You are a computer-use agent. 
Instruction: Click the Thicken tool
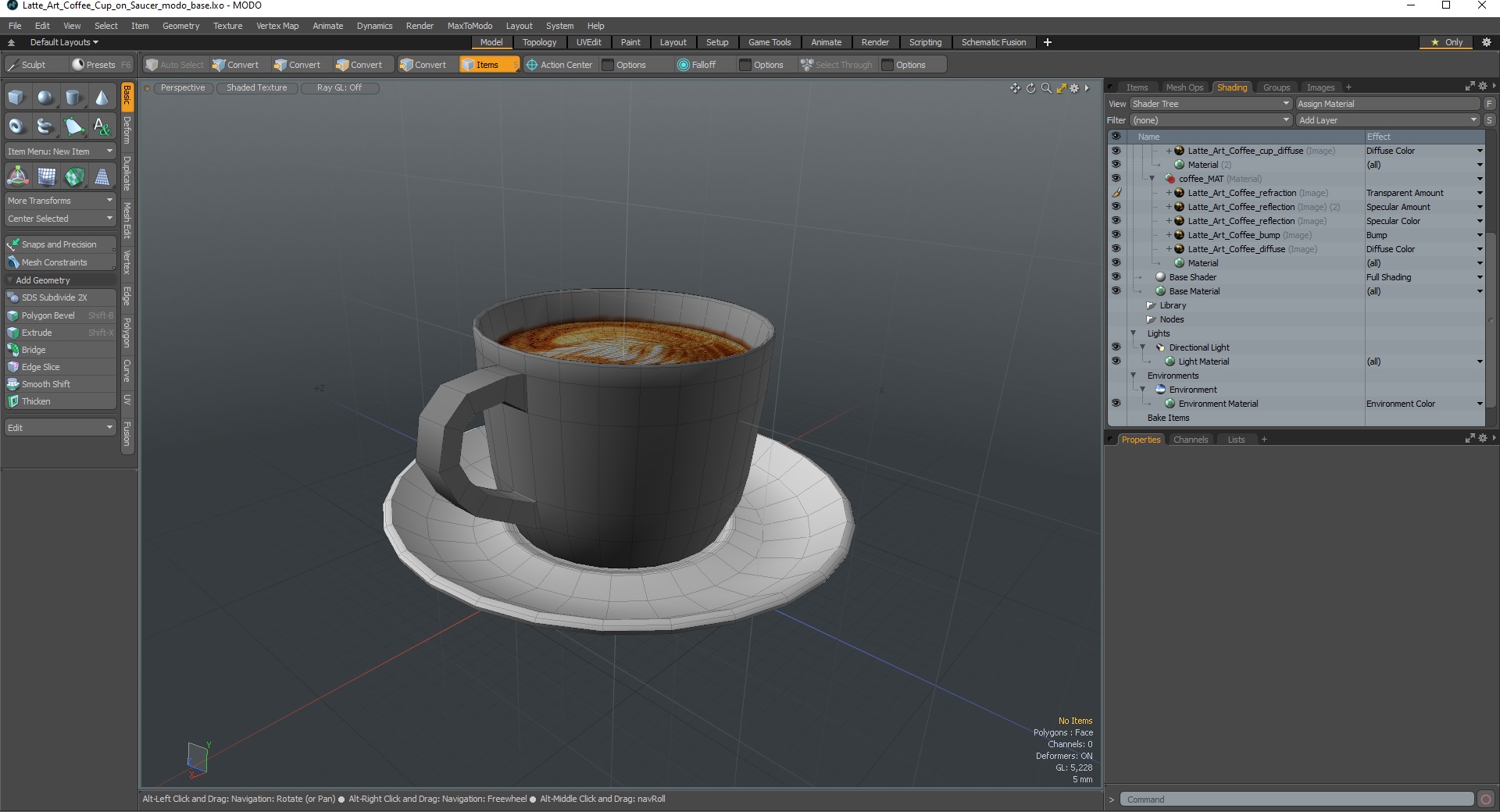click(61, 401)
